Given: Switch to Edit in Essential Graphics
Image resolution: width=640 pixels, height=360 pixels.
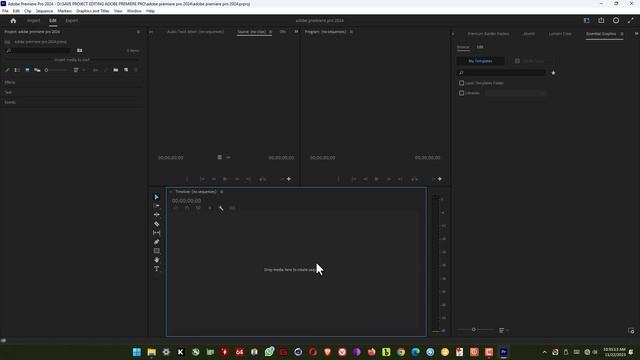Looking at the screenshot, I should tap(480, 47).
